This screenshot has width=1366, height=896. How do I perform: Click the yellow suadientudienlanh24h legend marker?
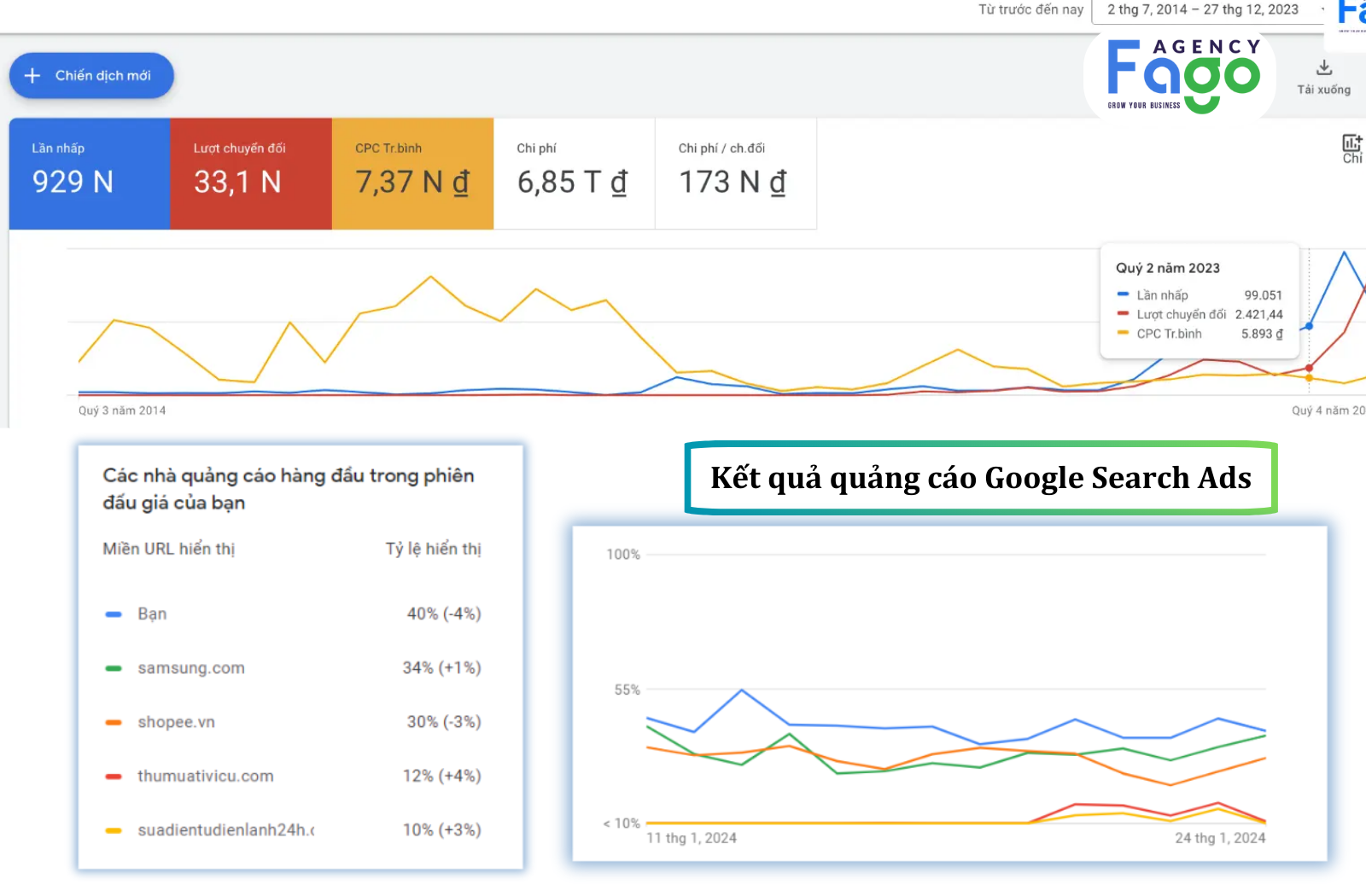click(x=114, y=830)
